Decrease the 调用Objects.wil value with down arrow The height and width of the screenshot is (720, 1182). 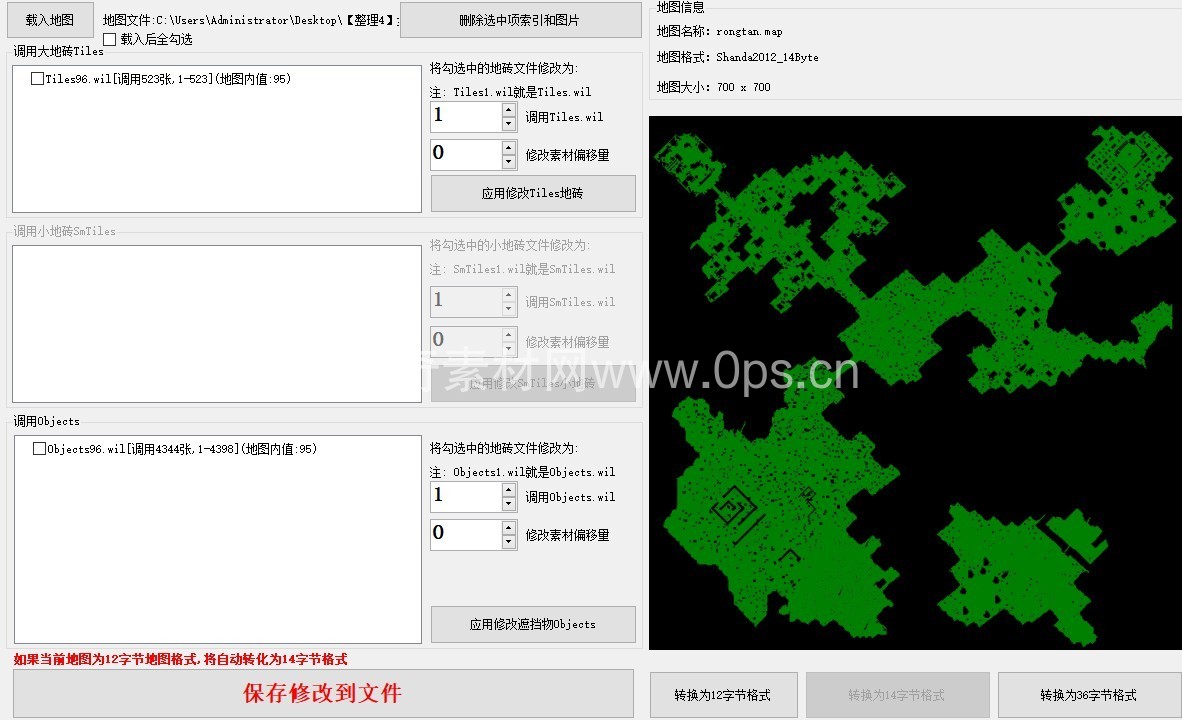point(509,504)
